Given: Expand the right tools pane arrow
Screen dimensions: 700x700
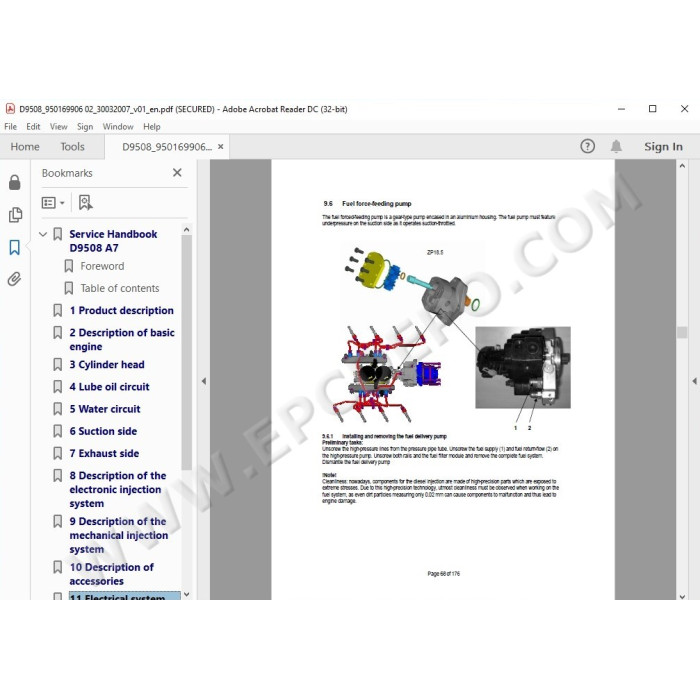Looking at the screenshot, I should click(x=695, y=381).
